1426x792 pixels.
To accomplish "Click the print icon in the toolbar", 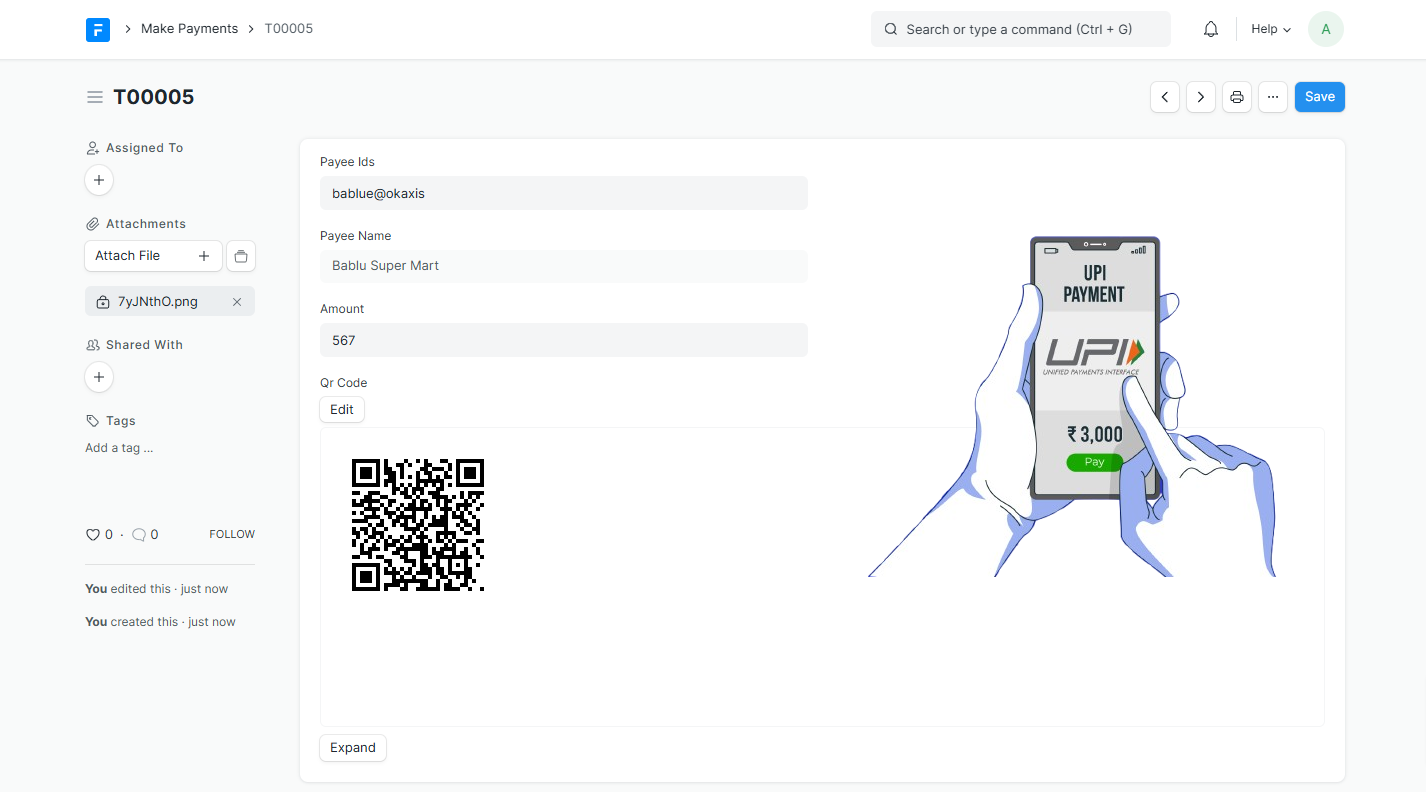I will point(1236,97).
